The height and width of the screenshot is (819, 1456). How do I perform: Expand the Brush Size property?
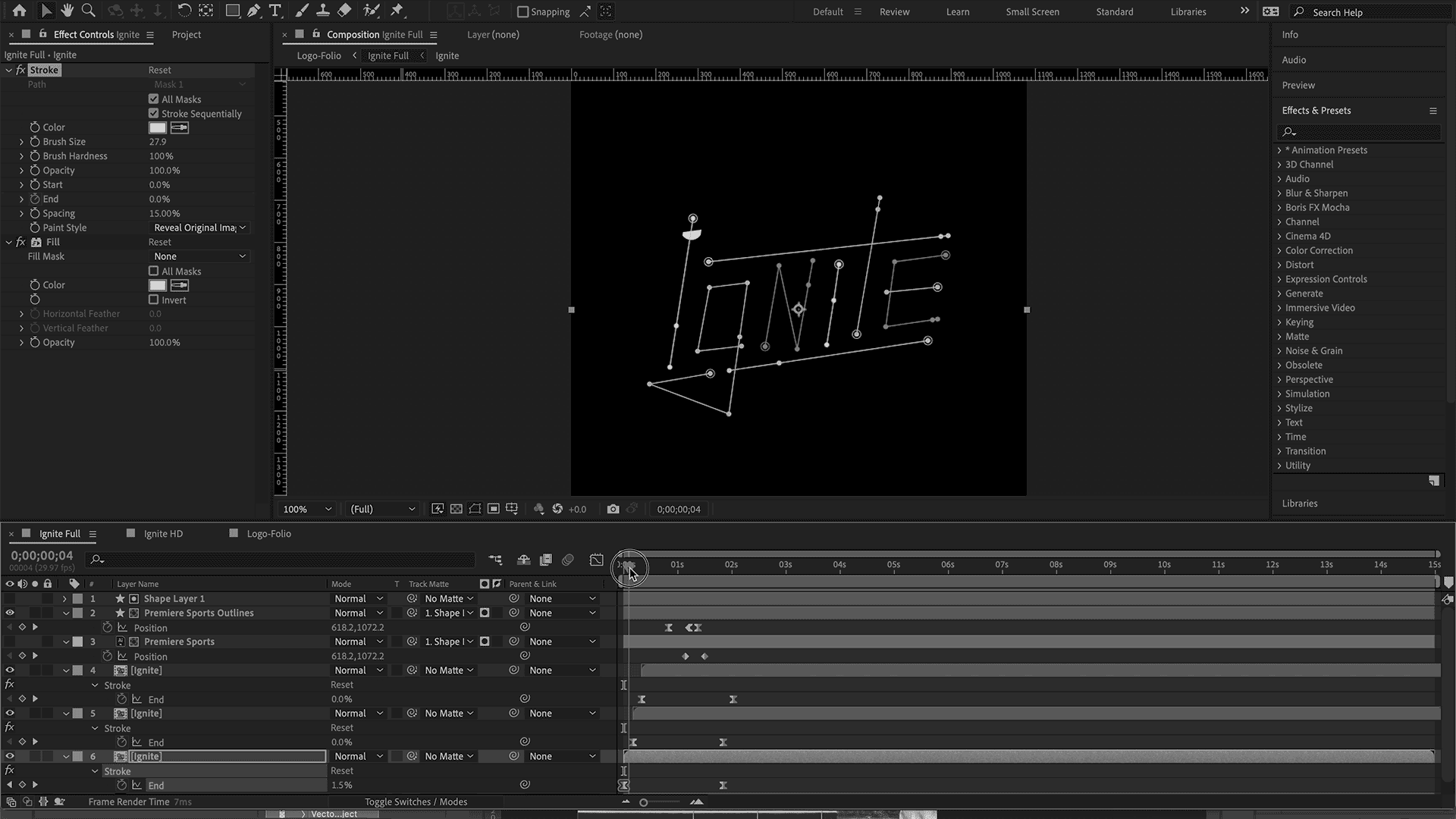pyautogui.click(x=21, y=142)
